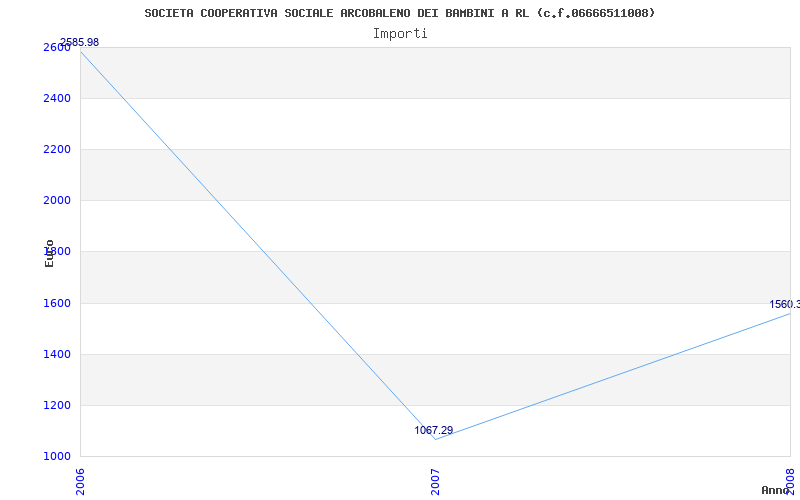Select the 1560.3 data point label
800x500 pixels.
785,305
